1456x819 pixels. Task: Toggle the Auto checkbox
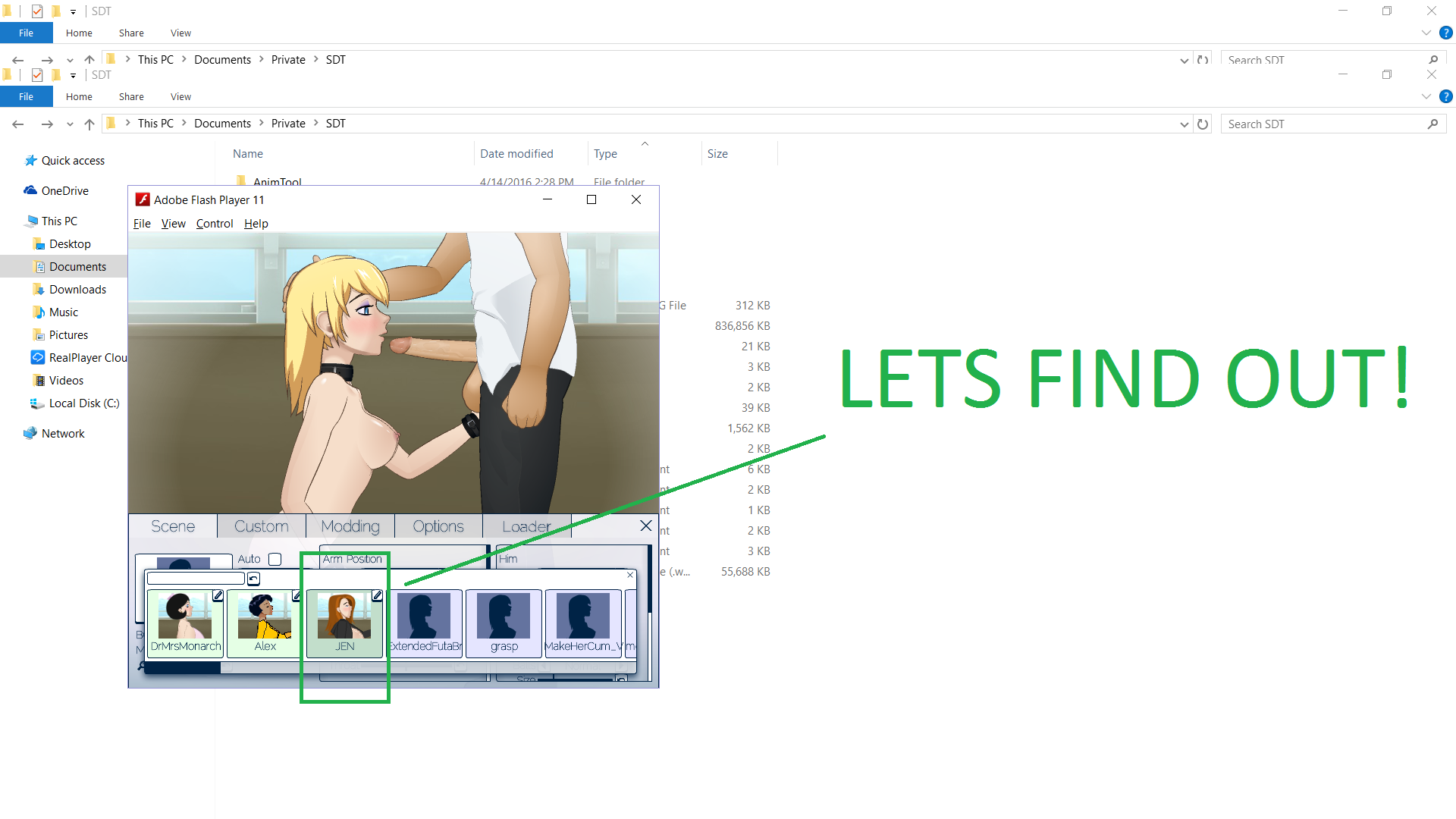click(275, 559)
